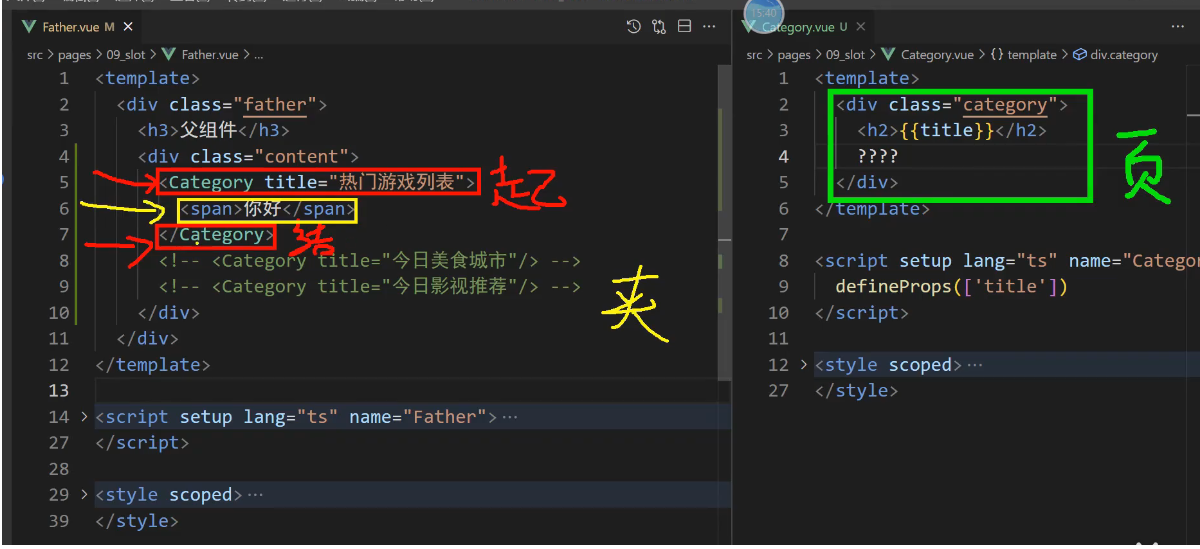Click the span text 你好 in Father.vue
Image resolution: width=1200 pixels, height=549 pixels.
tap(264, 209)
